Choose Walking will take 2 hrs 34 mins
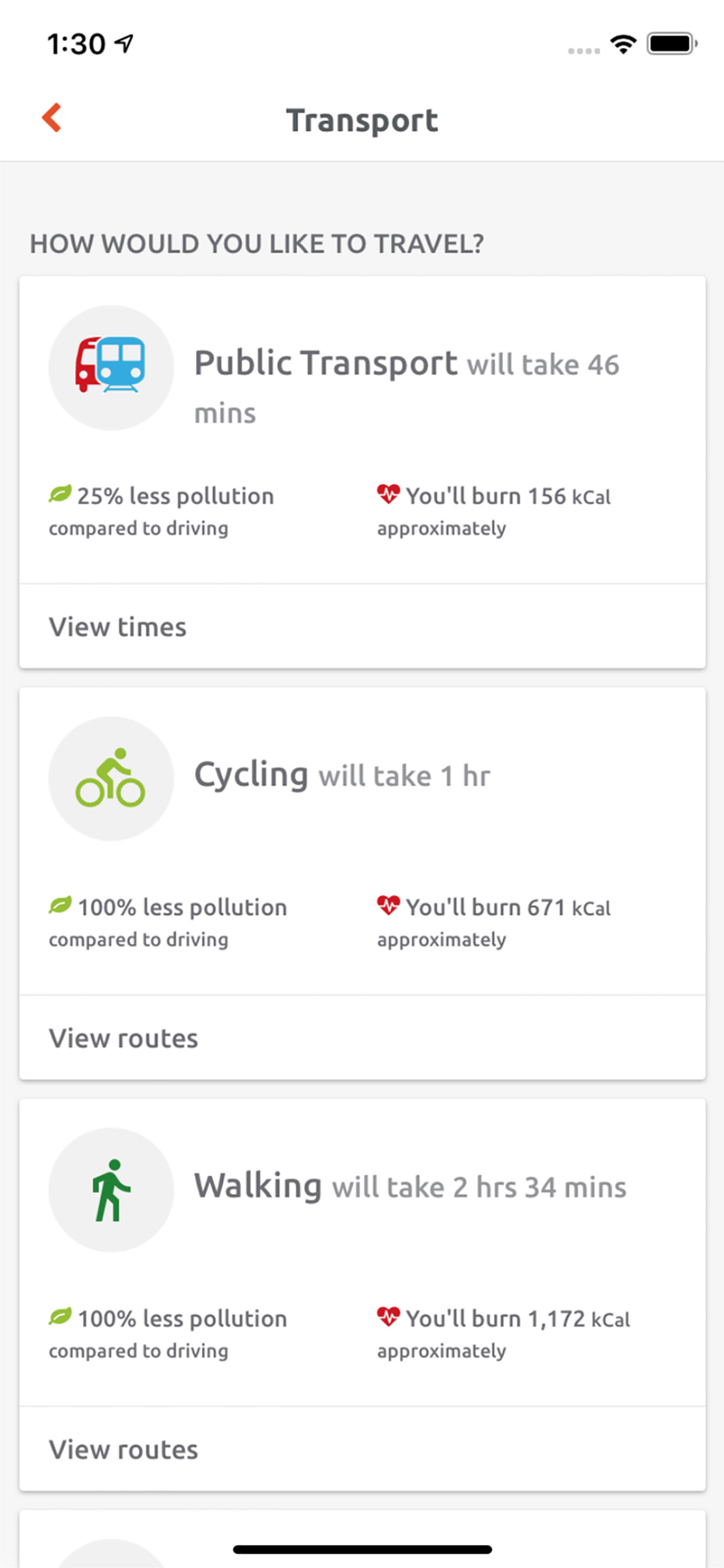This screenshot has width=724, height=1568. click(410, 1186)
